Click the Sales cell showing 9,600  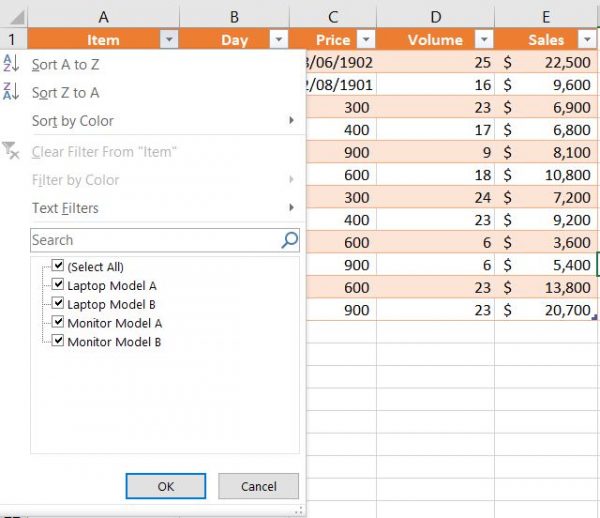tap(546, 85)
